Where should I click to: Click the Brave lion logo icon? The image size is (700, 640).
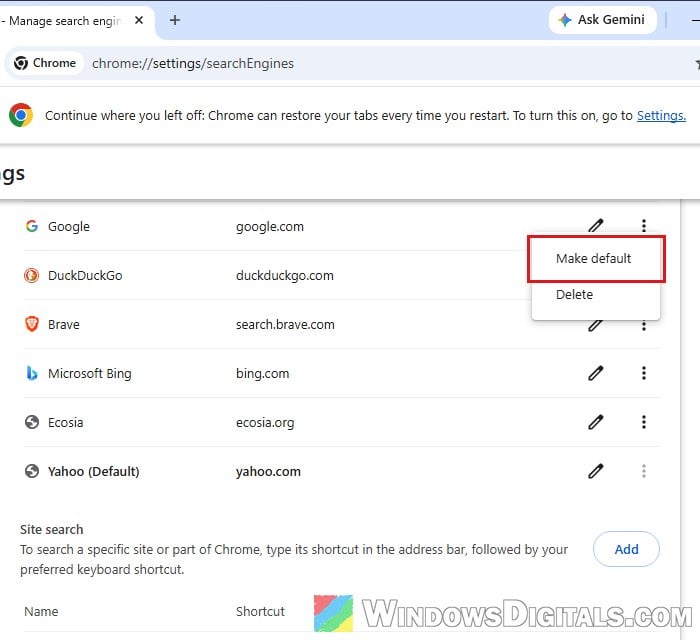[x=32, y=324]
